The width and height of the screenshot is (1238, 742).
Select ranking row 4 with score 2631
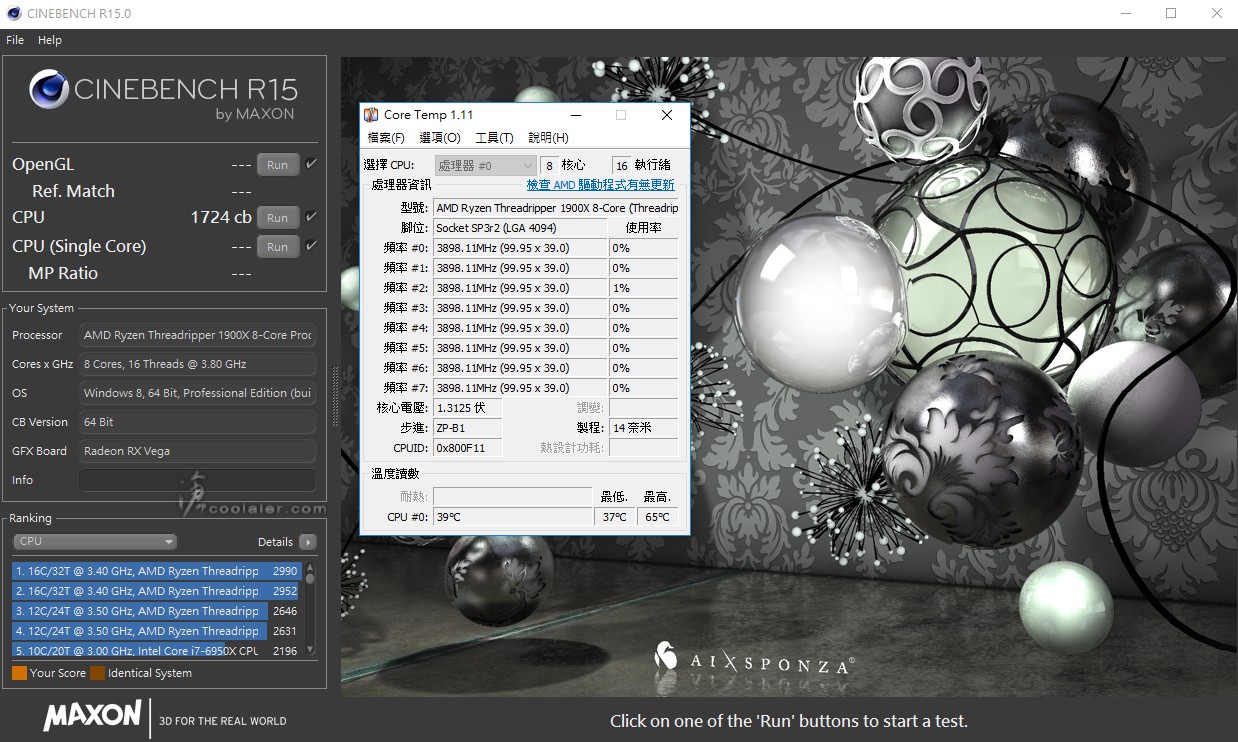tap(157, 631)
